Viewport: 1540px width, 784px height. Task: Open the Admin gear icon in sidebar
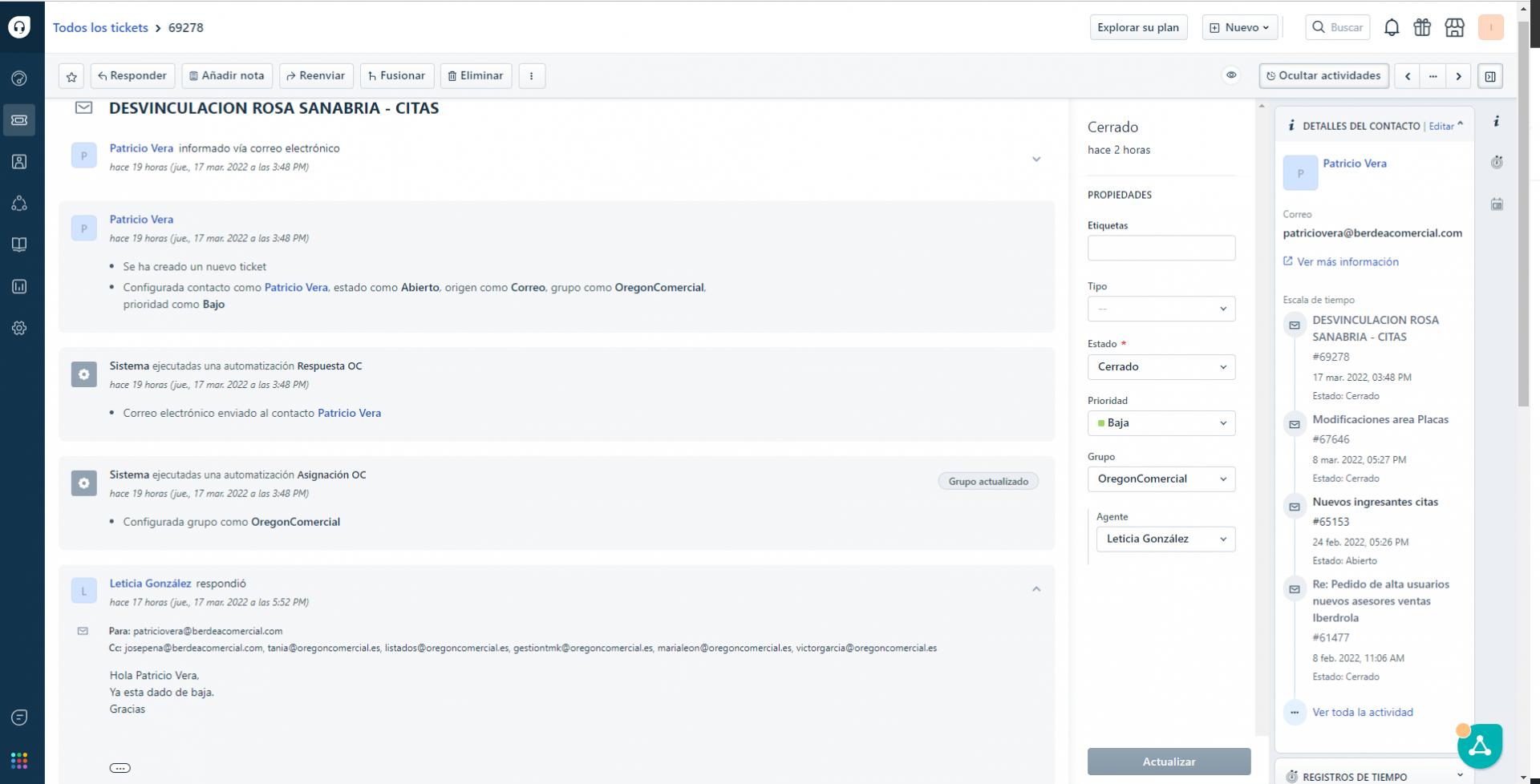pyautogui.click(x=19, y=328)
